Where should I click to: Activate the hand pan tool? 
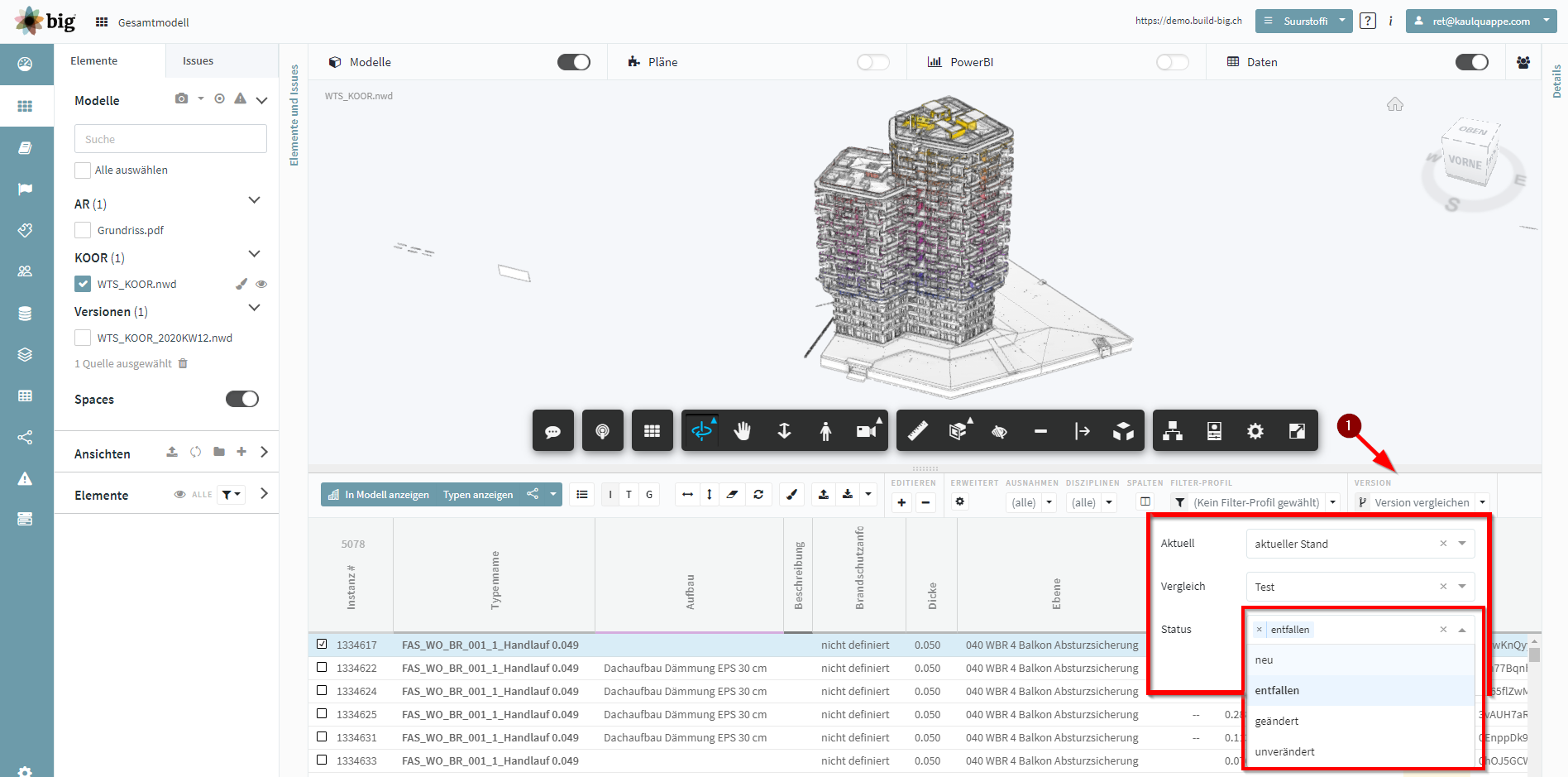pyautogui.click(x=743, y=431)
